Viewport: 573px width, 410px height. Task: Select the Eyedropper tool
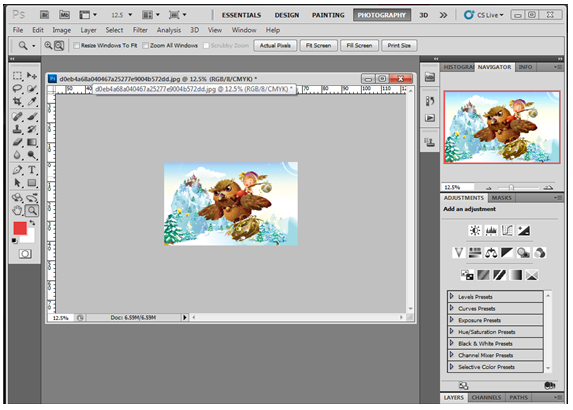(32, 101)
